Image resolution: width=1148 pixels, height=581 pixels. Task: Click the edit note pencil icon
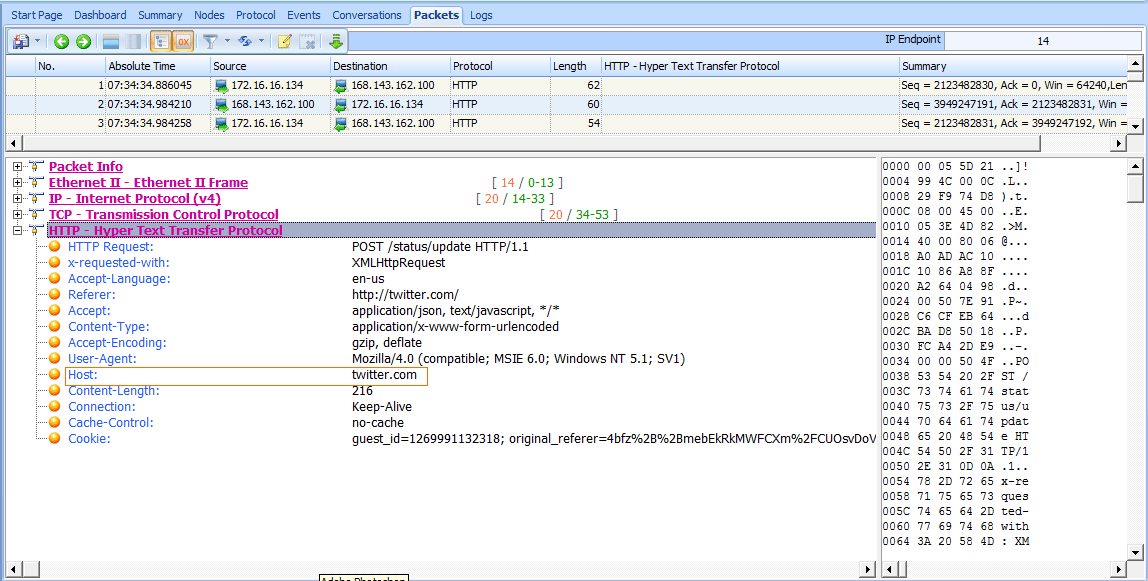tap(285, 42)
